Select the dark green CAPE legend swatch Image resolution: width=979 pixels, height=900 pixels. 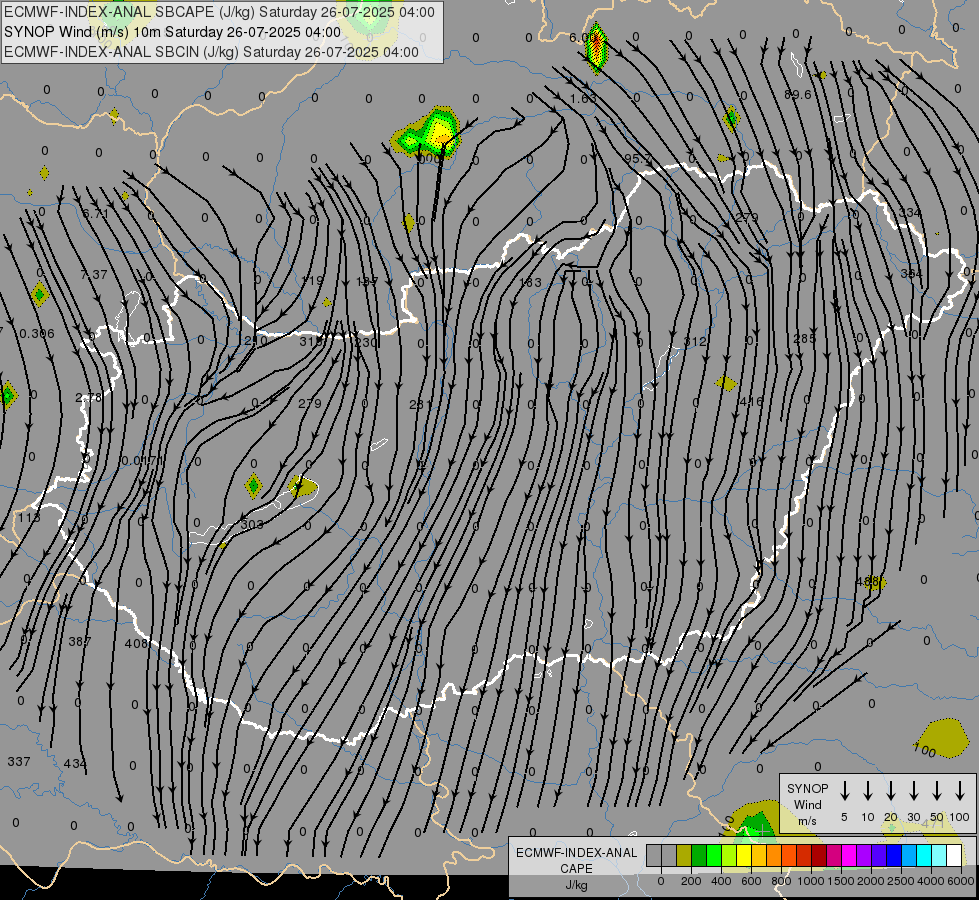(699, 856)
